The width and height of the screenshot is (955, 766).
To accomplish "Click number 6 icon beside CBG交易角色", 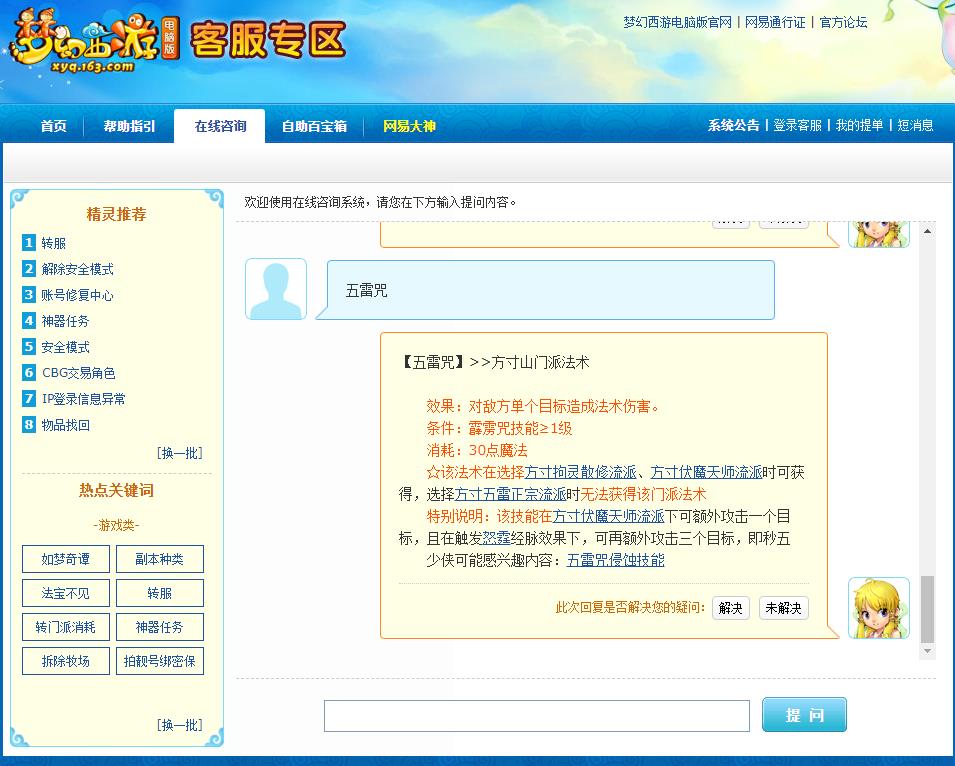I will 29,372.
